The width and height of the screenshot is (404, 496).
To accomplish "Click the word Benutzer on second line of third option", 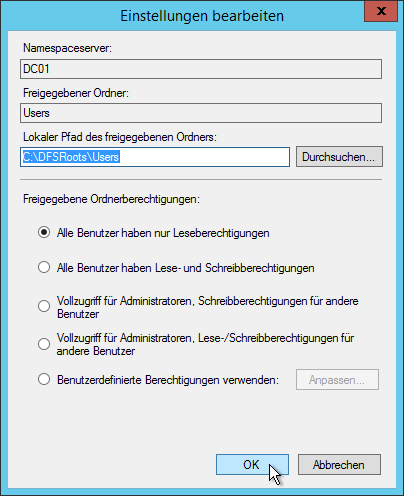I will click(78, 314).
